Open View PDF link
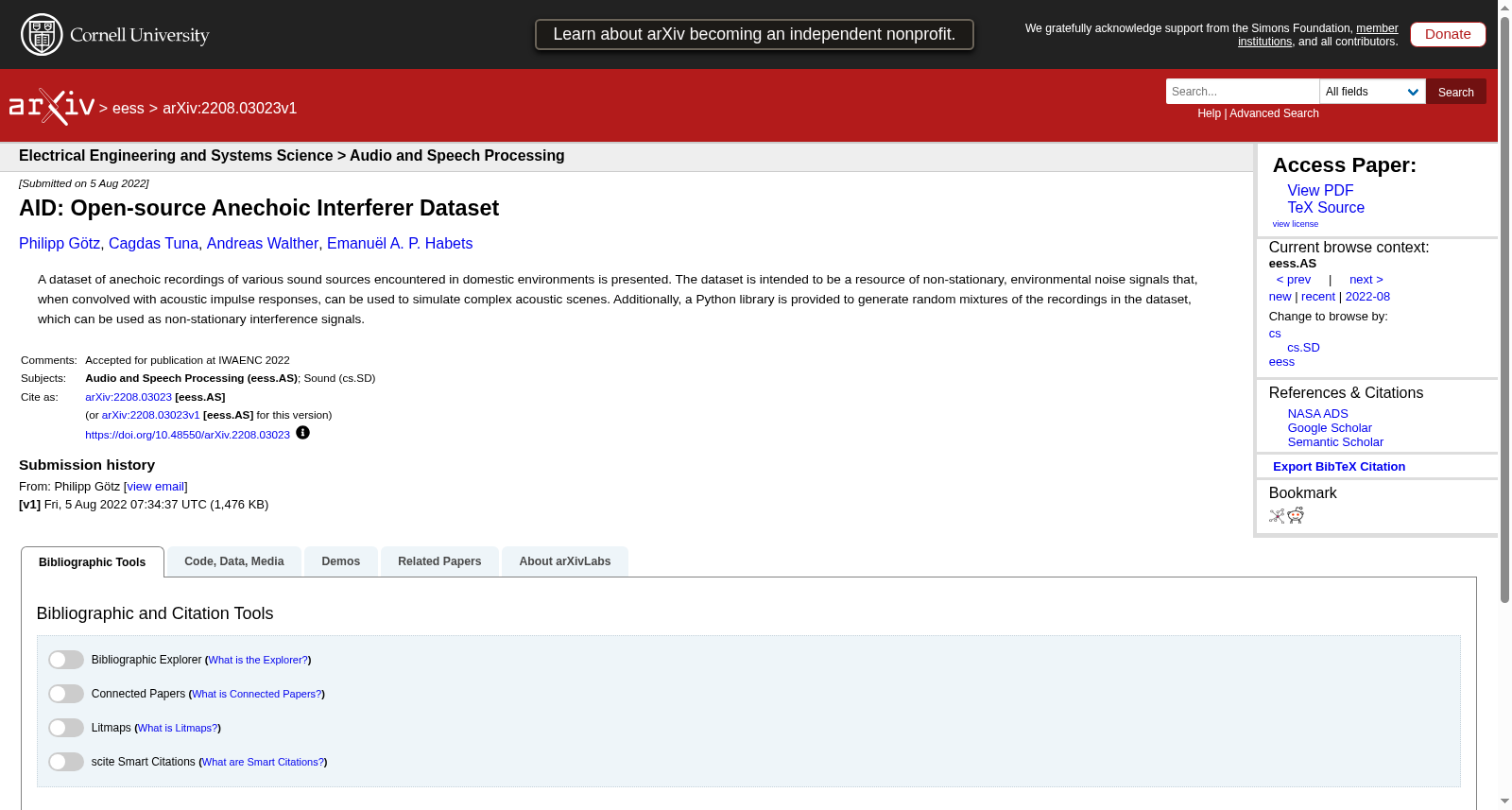The height and width of the screenshot is (810, 1512). (1320, 190)
